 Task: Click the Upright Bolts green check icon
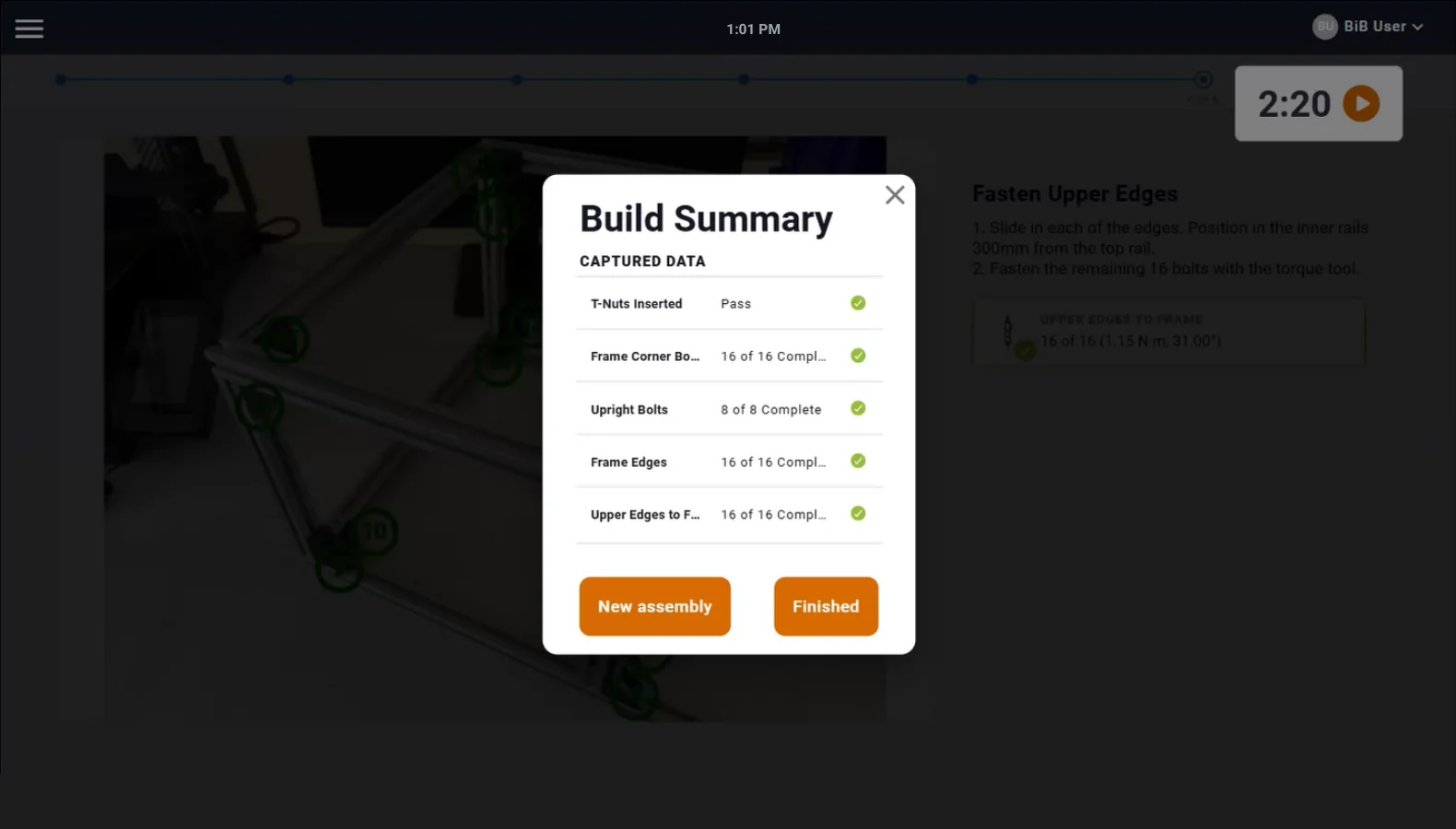point(858,408)
